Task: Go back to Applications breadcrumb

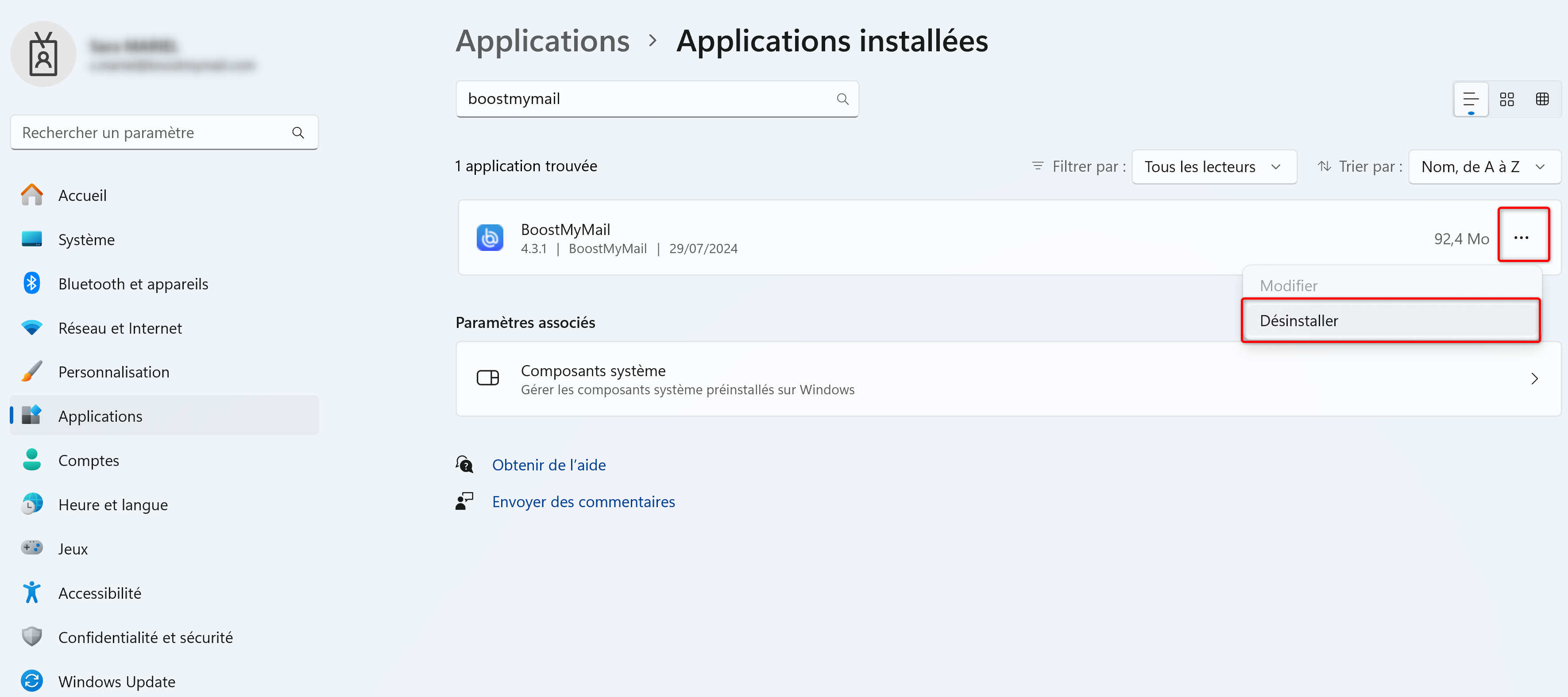Action: (x=542, y=41)
